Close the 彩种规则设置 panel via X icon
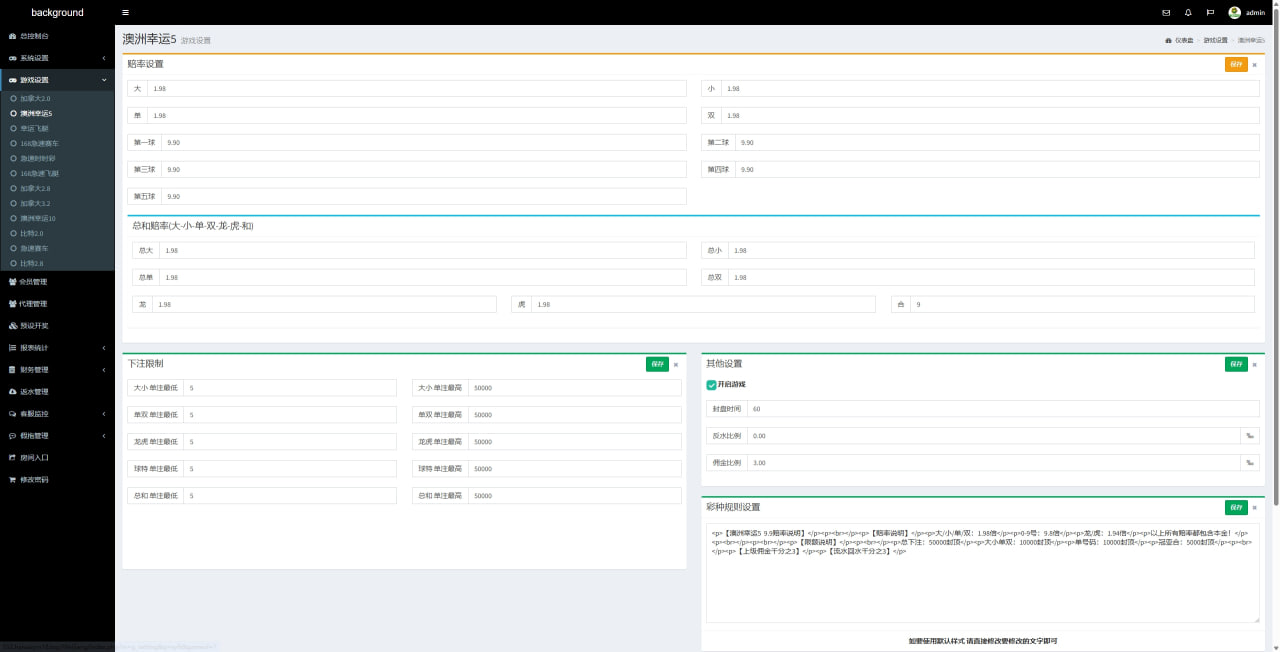1280x652 pixels. point(1255,508)
